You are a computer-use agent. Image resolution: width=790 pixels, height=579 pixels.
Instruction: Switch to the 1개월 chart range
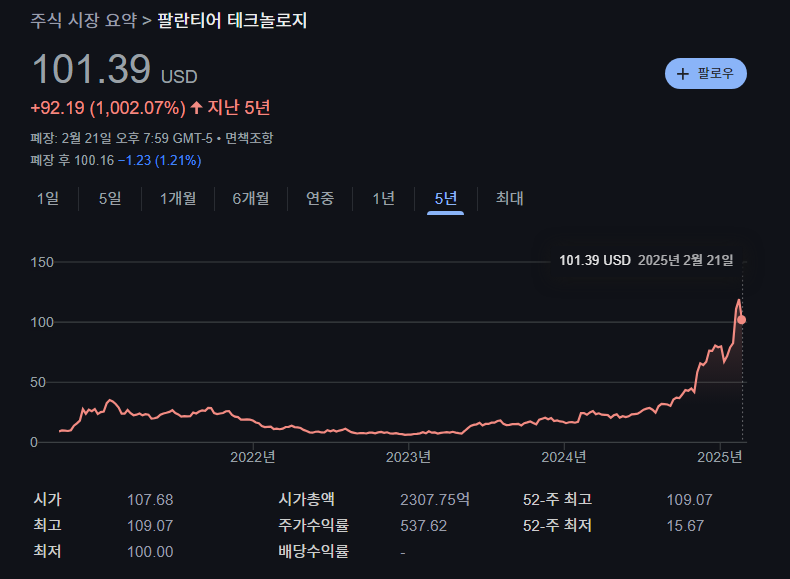click(x=178, y=198)
